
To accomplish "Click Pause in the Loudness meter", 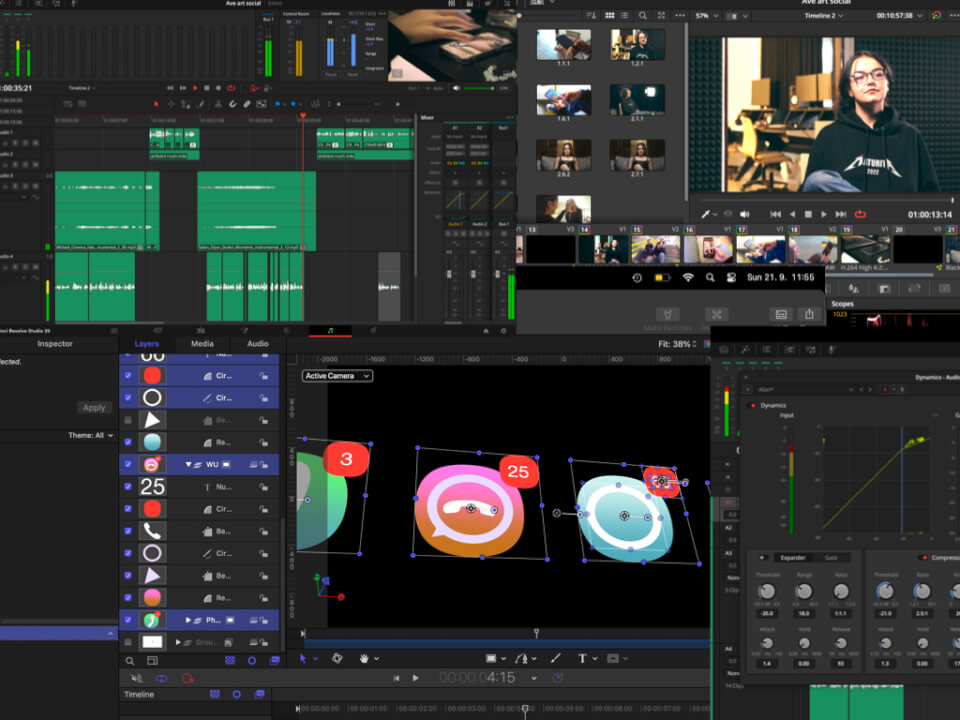I will point(331,74).
